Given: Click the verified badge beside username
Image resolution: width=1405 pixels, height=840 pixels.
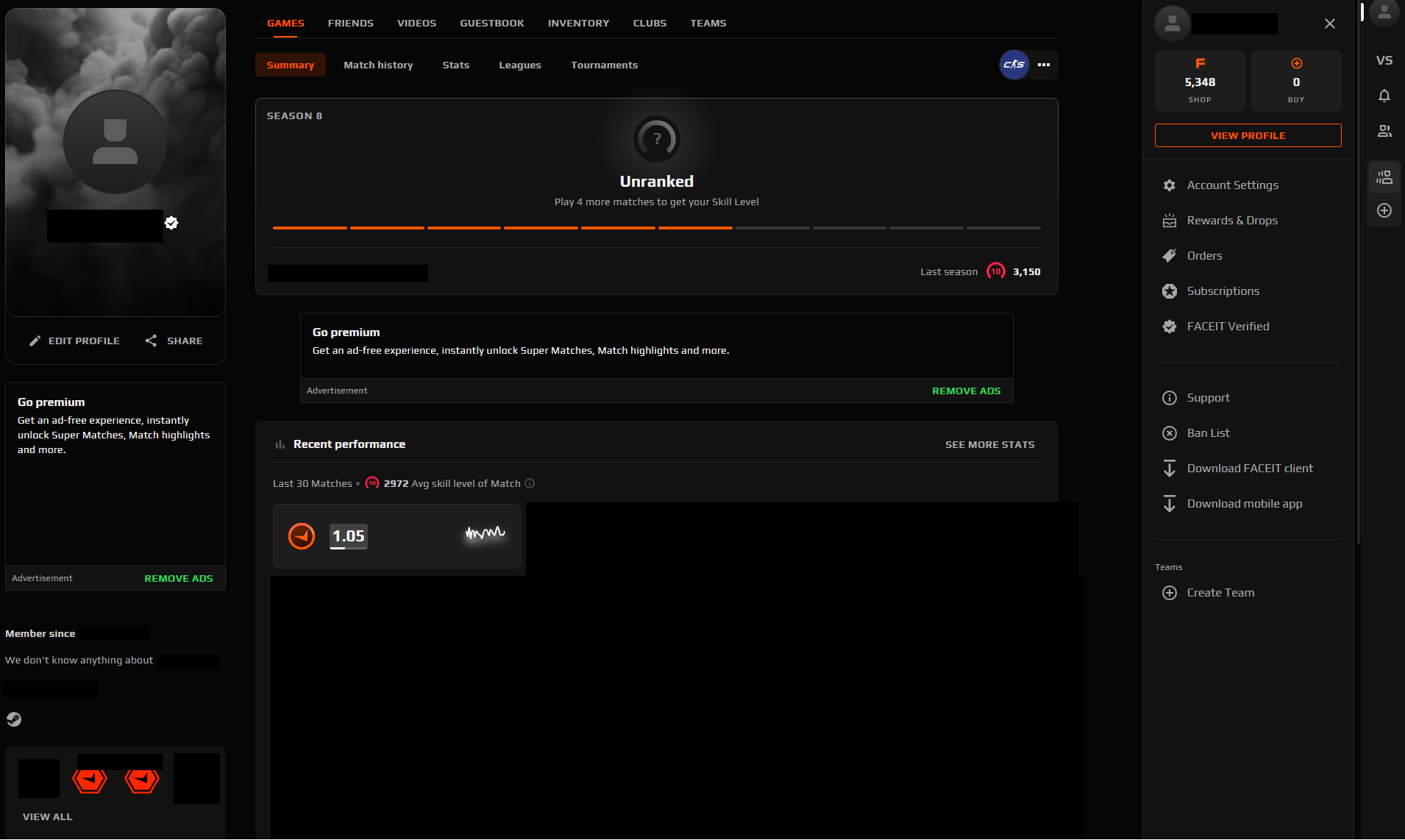Looking at the screenshot, I should click(171, 223).
